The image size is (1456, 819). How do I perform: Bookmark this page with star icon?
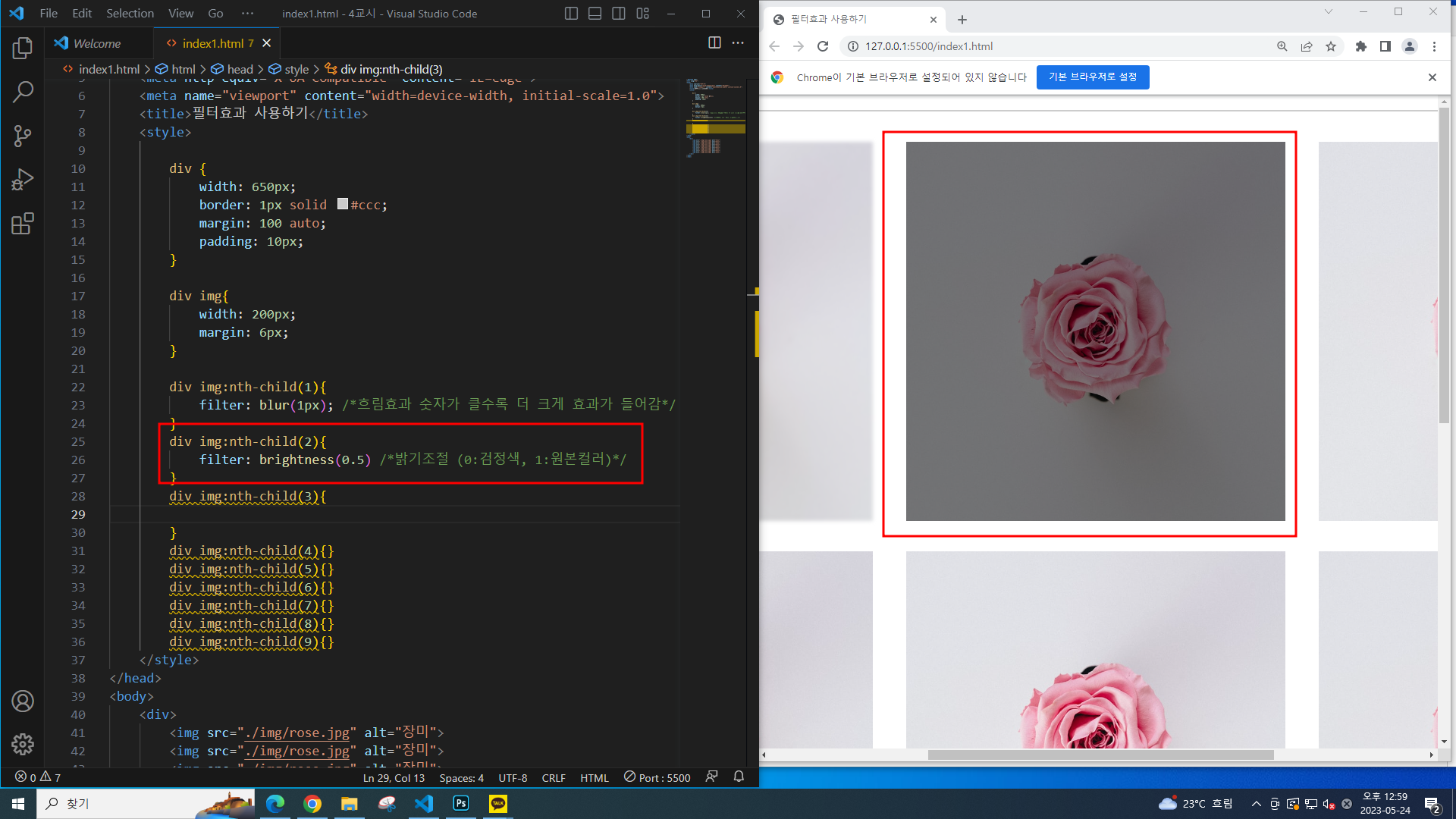(x=1331, y=46)
